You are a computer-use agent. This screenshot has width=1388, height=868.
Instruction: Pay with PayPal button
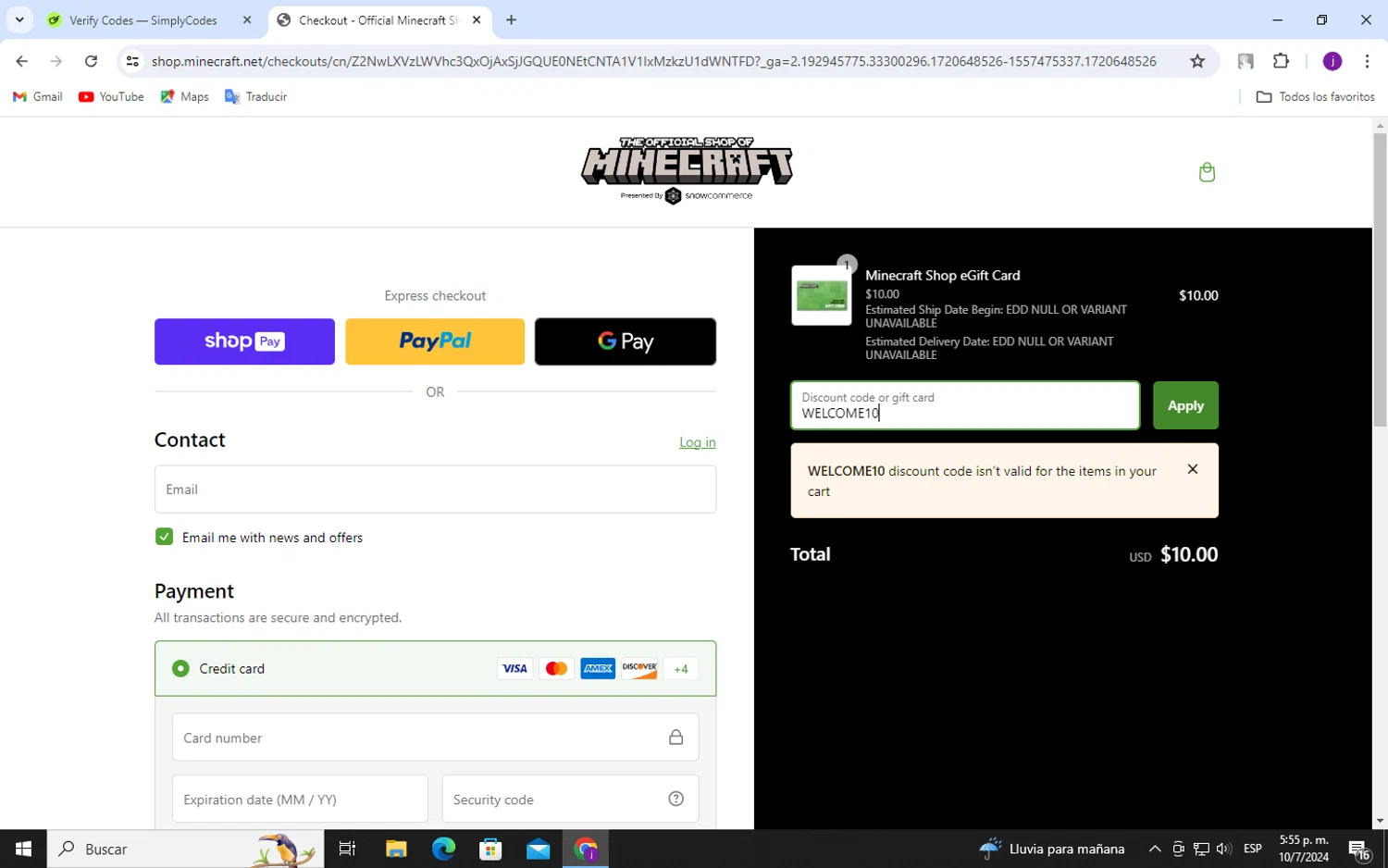tap(435, 341)
